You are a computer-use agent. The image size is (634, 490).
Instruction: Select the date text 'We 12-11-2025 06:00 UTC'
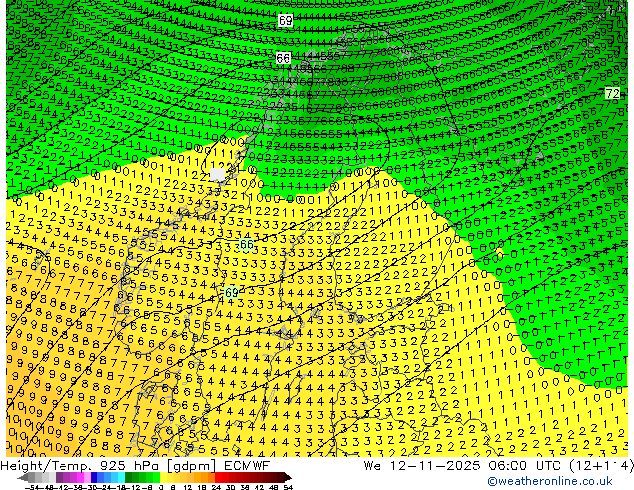click(x=464, y=466)
